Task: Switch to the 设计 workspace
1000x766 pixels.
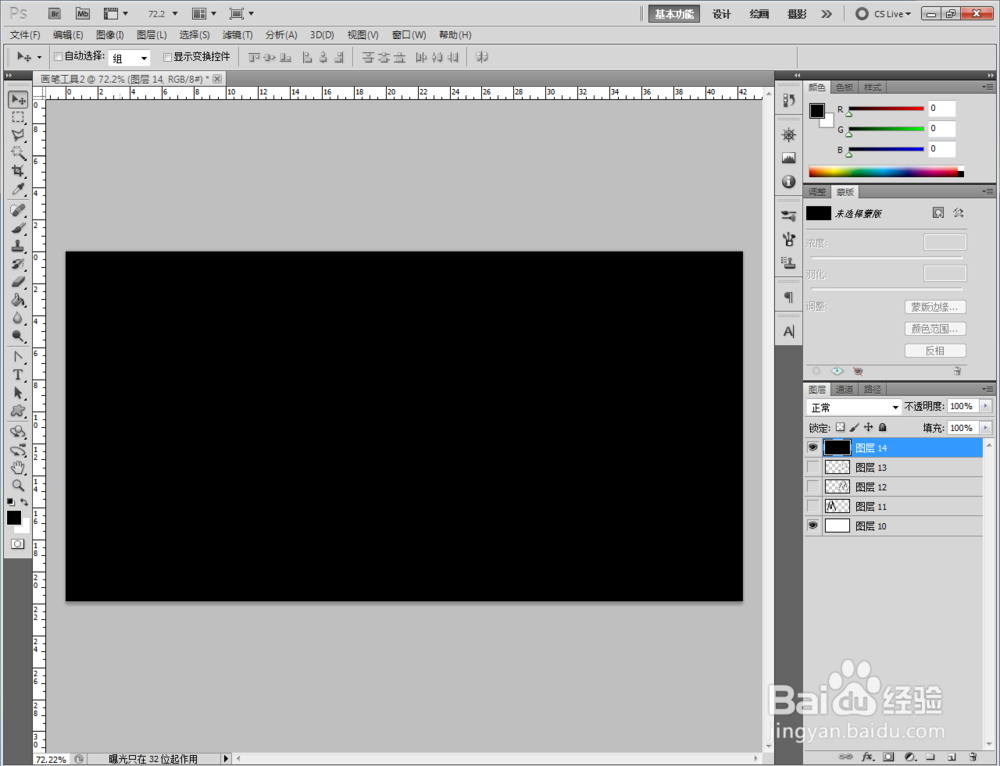Action: tap(721, 14)
